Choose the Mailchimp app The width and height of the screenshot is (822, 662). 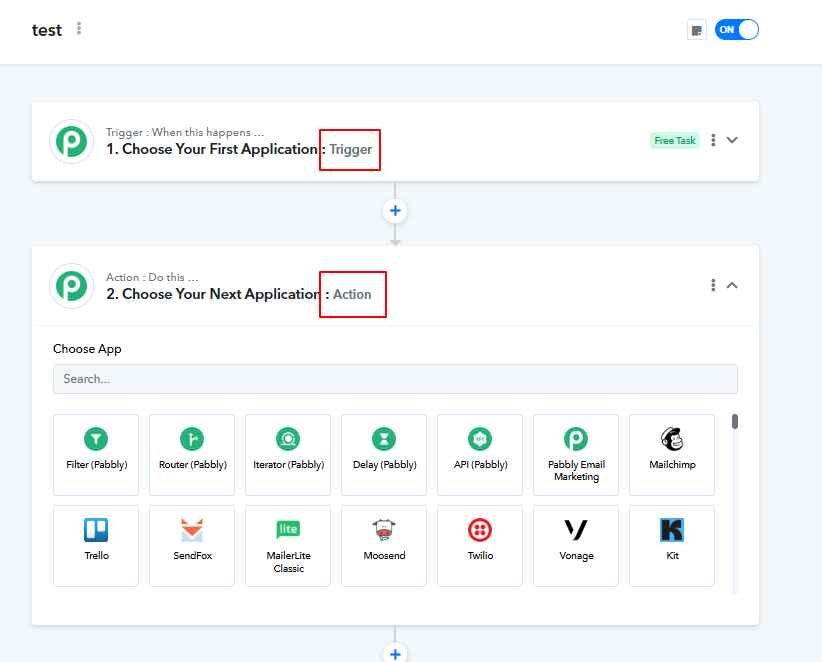coord(672,454)
